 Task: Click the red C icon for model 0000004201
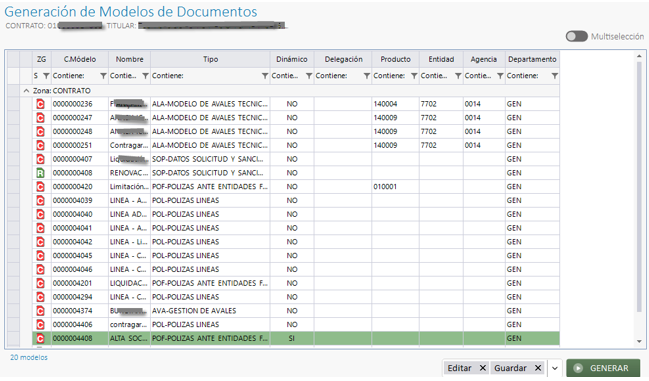[x=40, y=283]
